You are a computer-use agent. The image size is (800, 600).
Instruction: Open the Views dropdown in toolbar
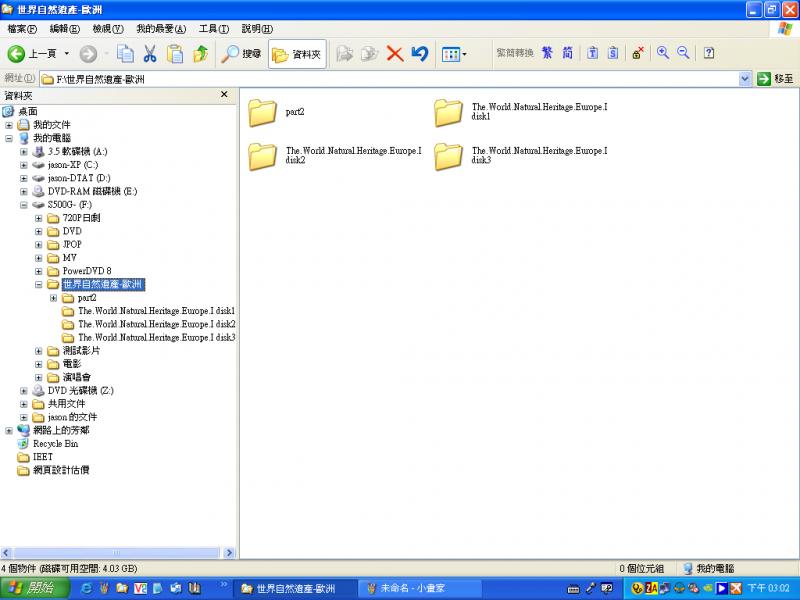click(454, 53)
